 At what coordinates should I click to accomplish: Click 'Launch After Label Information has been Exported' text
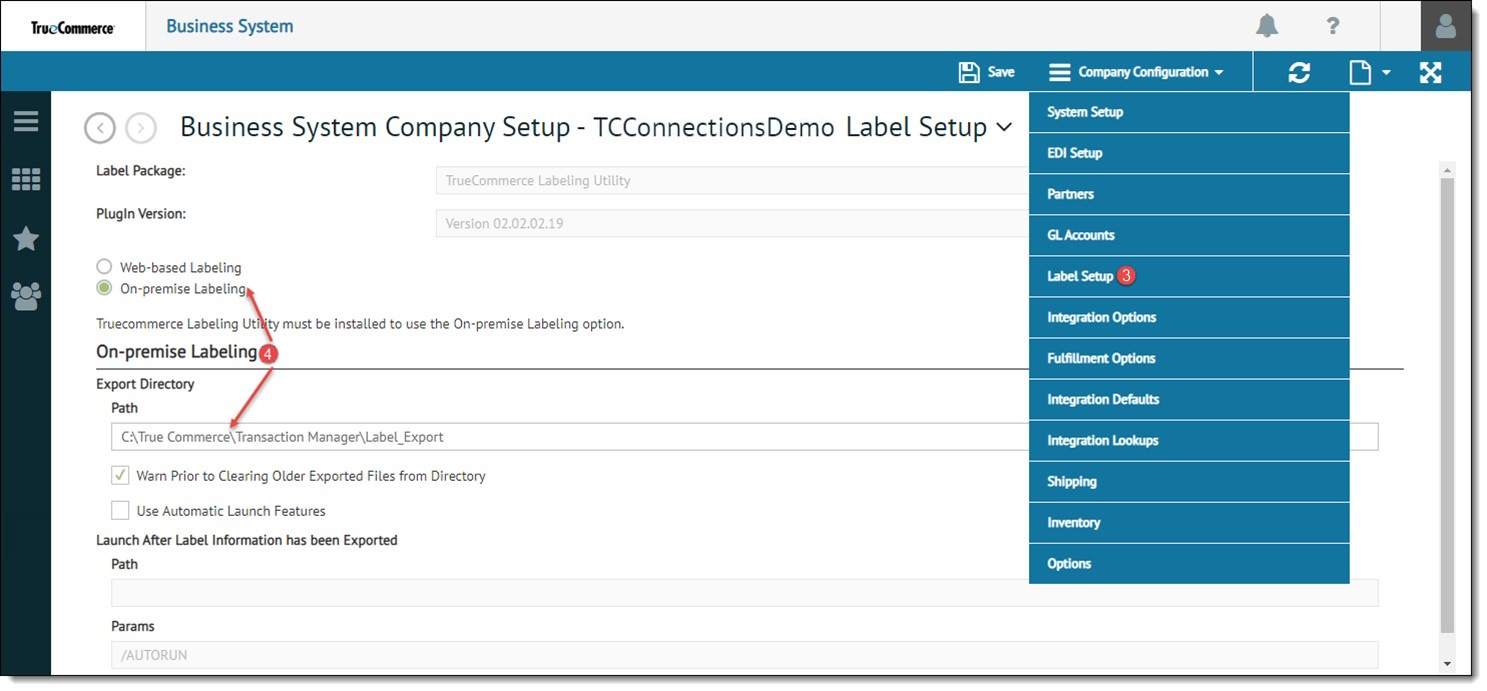(x=247, y=540)
